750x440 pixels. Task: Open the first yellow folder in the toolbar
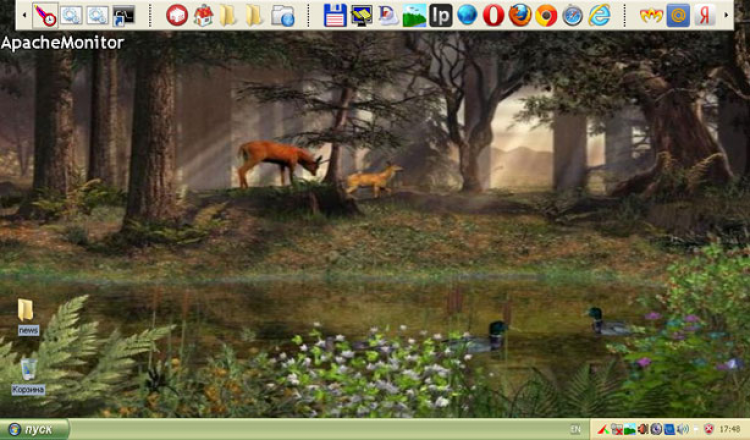pos(228,15)
